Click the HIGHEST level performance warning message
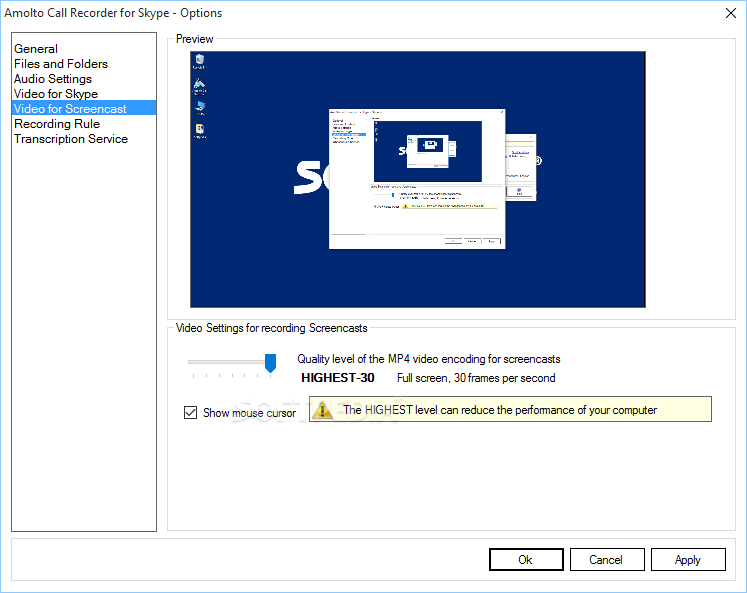Screen dimensions: 747x593 point(510,409)
